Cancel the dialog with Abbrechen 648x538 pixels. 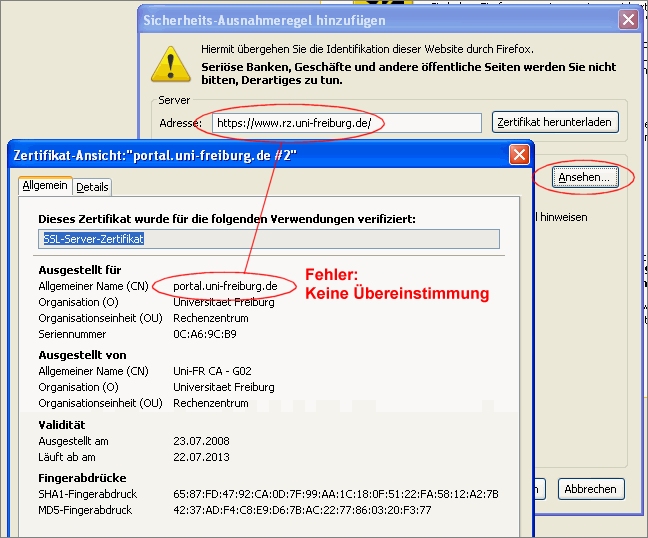pos(591,489)
